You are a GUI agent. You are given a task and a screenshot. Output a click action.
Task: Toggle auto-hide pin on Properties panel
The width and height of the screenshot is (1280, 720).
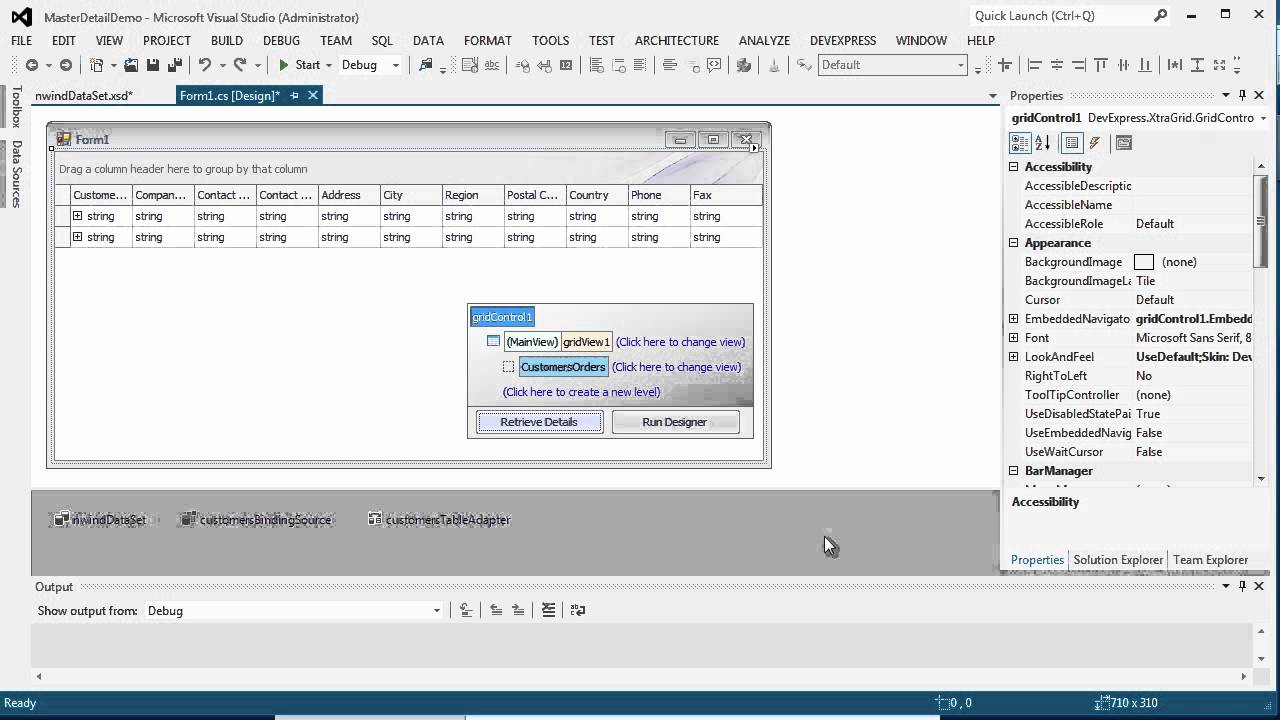point(1242,95)
